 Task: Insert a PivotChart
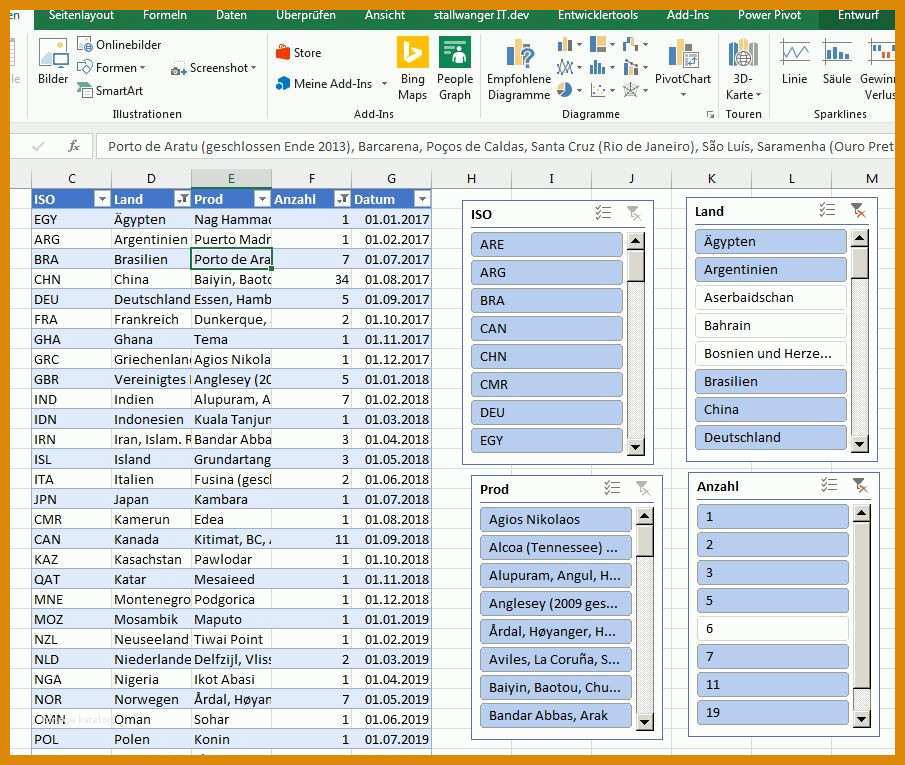point(683,62)
